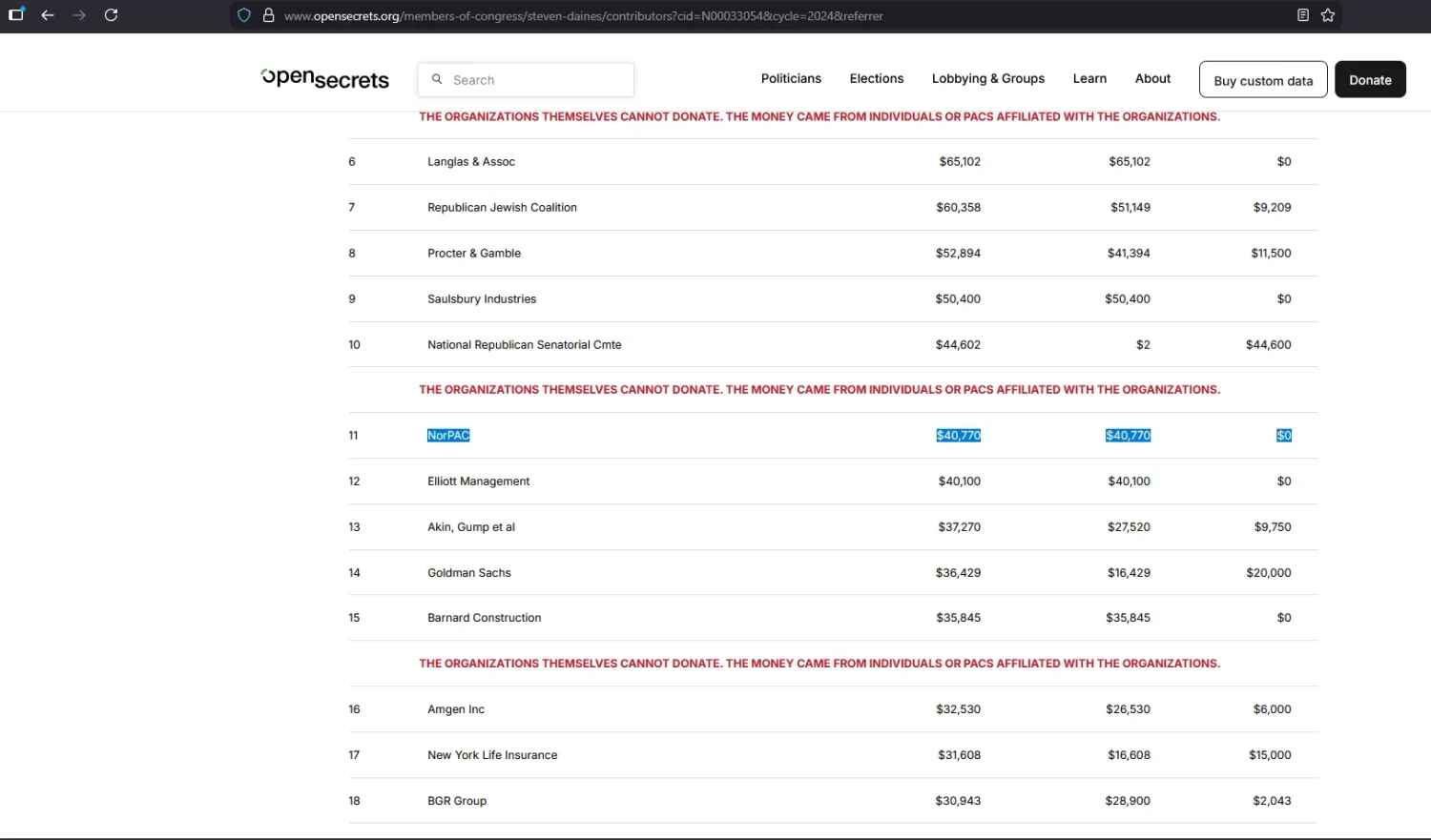Click Elliott Management contributor name

[479, 481]
